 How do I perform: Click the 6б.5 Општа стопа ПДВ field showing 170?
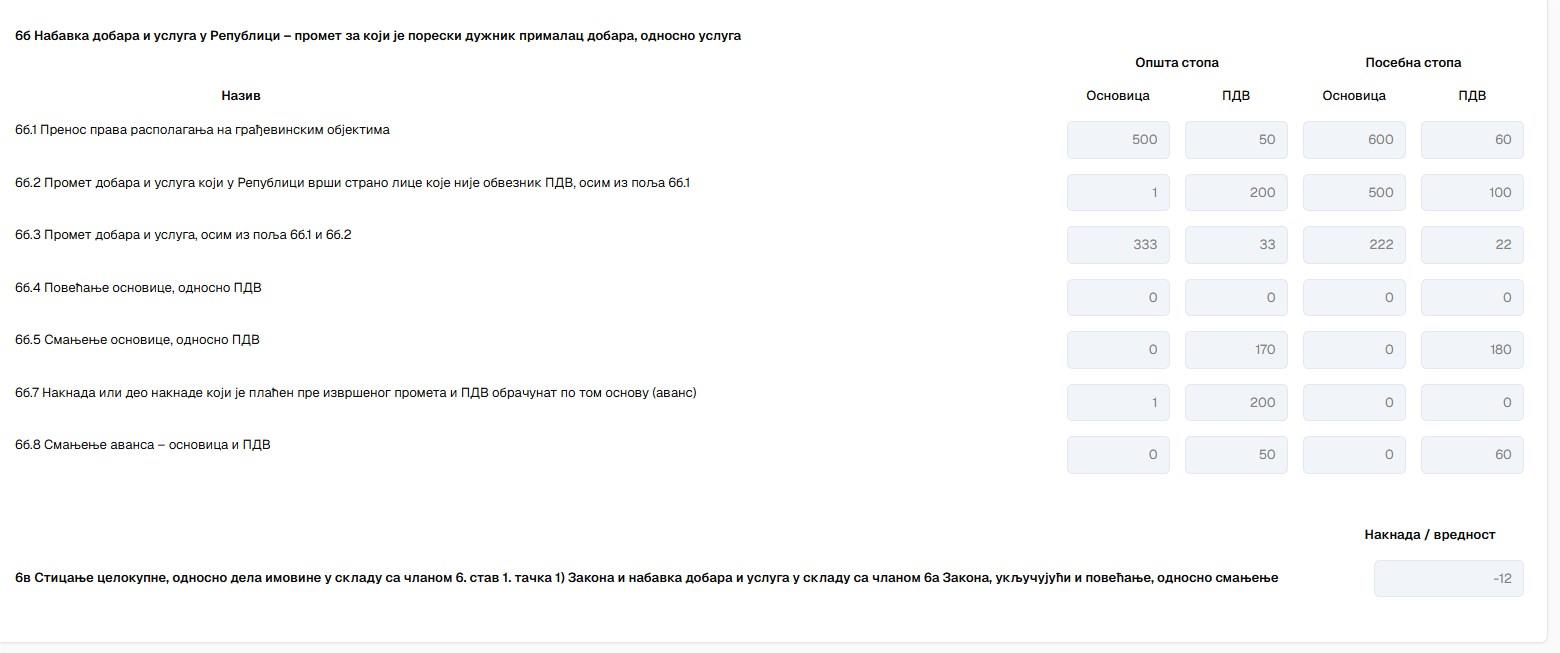[1236, 350]
